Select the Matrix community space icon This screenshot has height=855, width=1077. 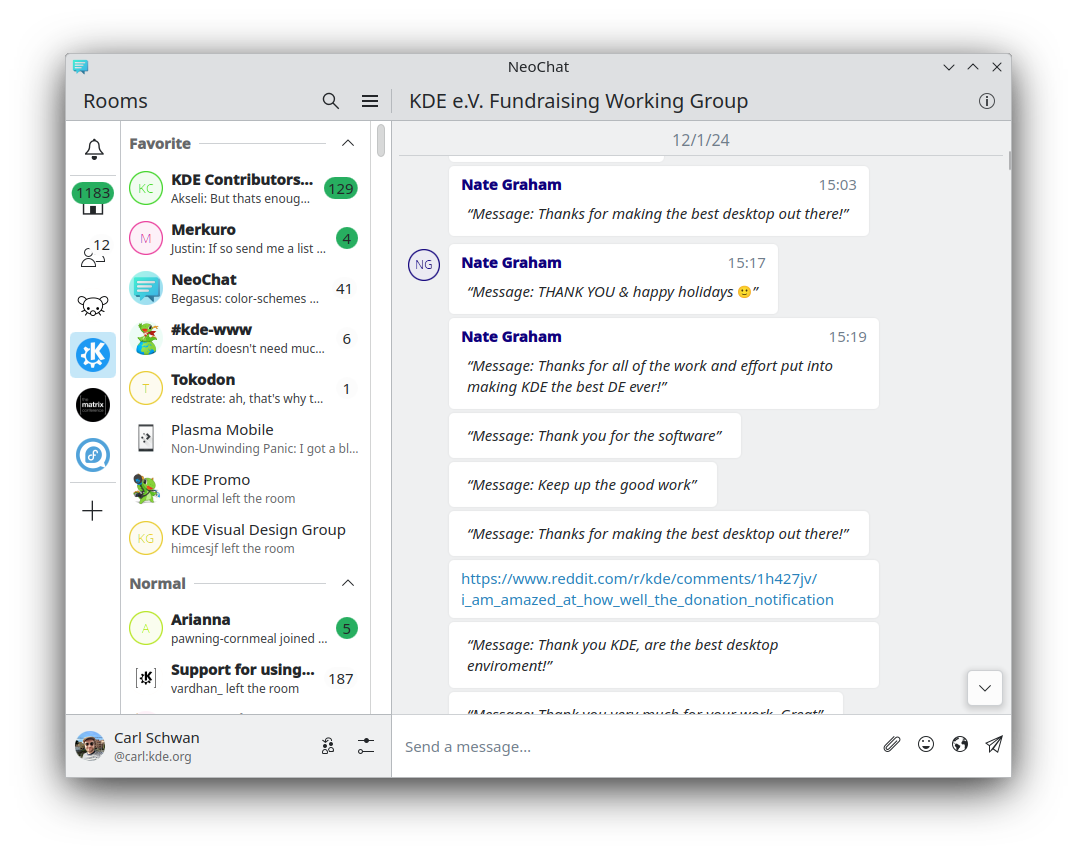[93, 405]
